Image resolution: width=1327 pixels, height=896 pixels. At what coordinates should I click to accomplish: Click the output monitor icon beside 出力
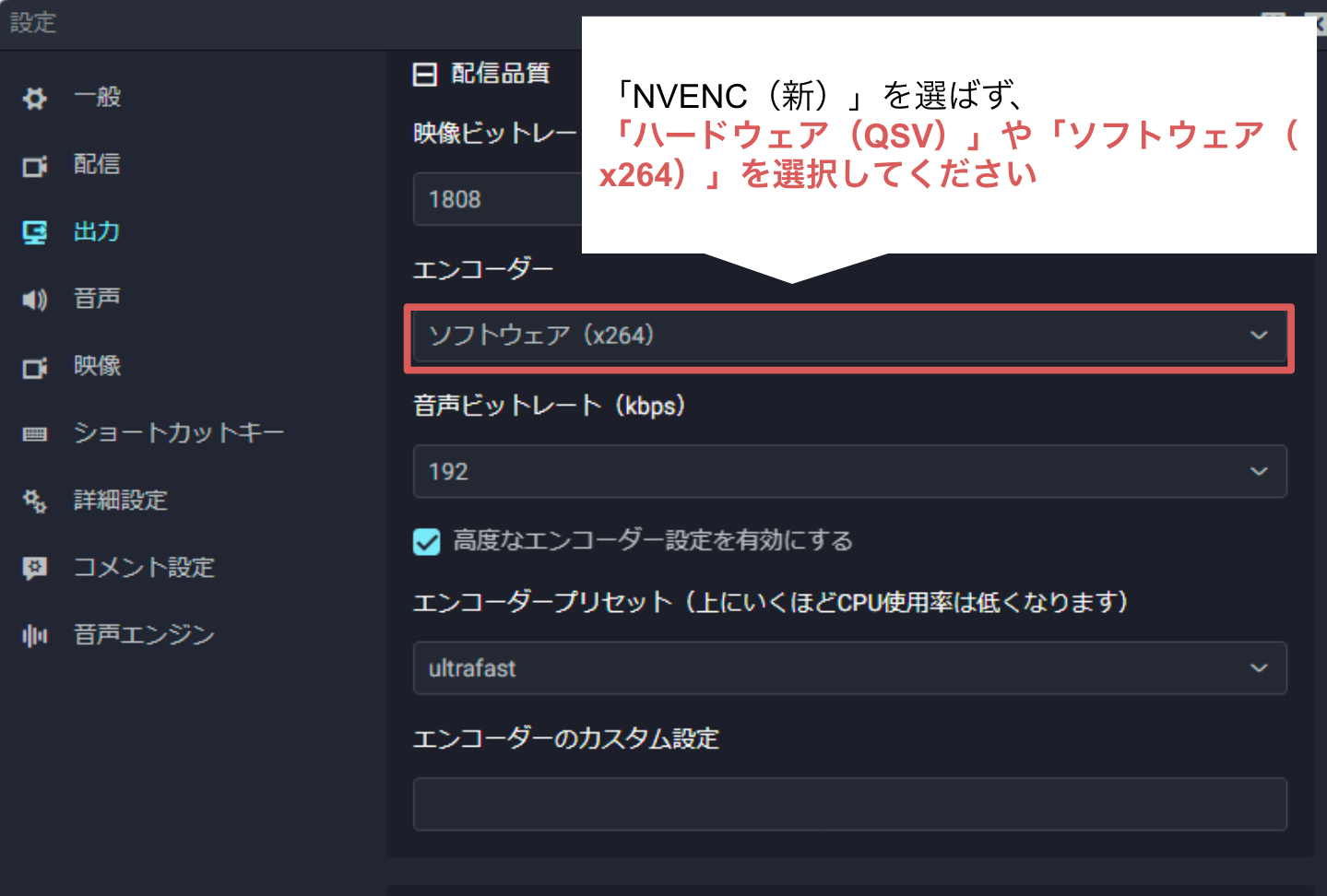click(x=35, y=232)
